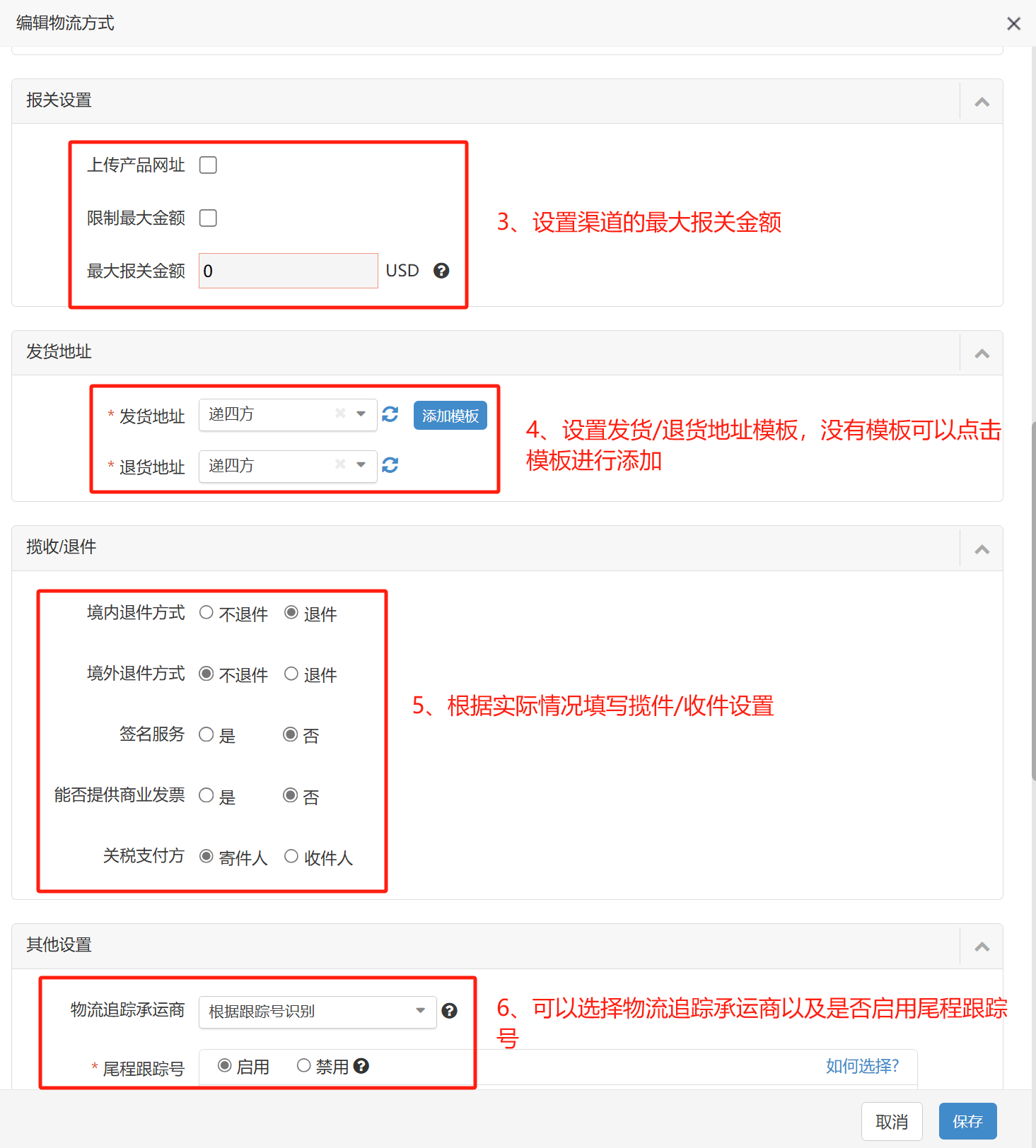The image size is (1036, 1148).
Task: Open the 发货地址 dropdown
Action: click(x=361, y=414)
